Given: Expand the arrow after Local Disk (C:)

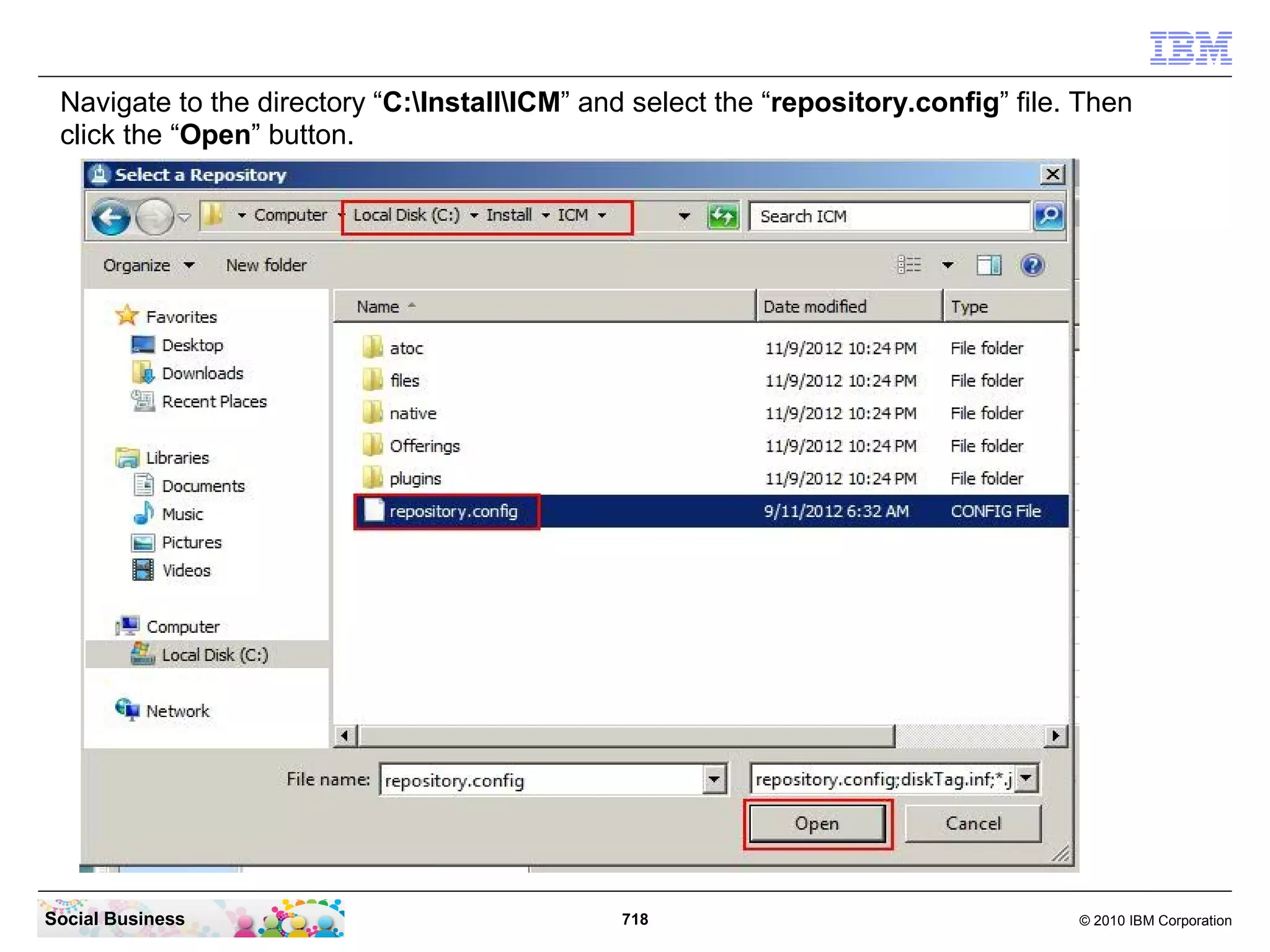Looking at the screenshot, I should click(x=474, y=216).
